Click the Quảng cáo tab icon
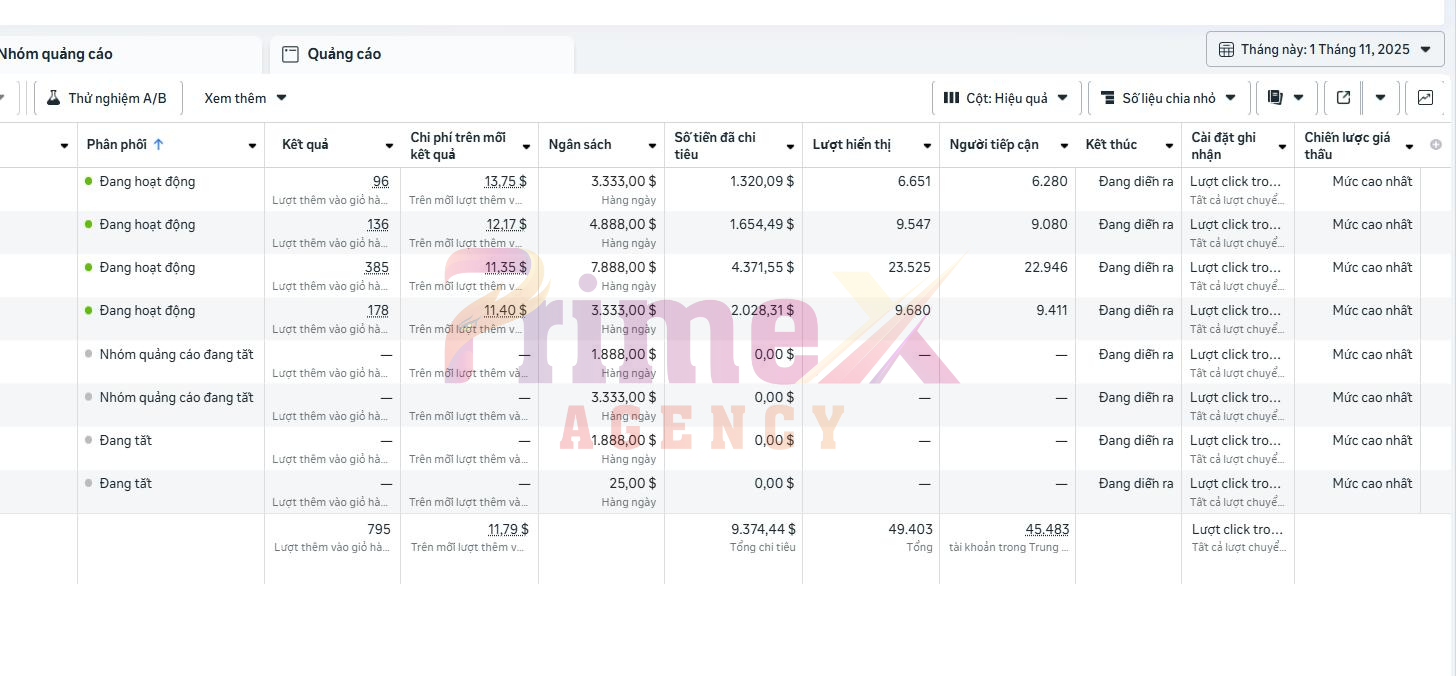1456x676 pixels. pos(290,54)
